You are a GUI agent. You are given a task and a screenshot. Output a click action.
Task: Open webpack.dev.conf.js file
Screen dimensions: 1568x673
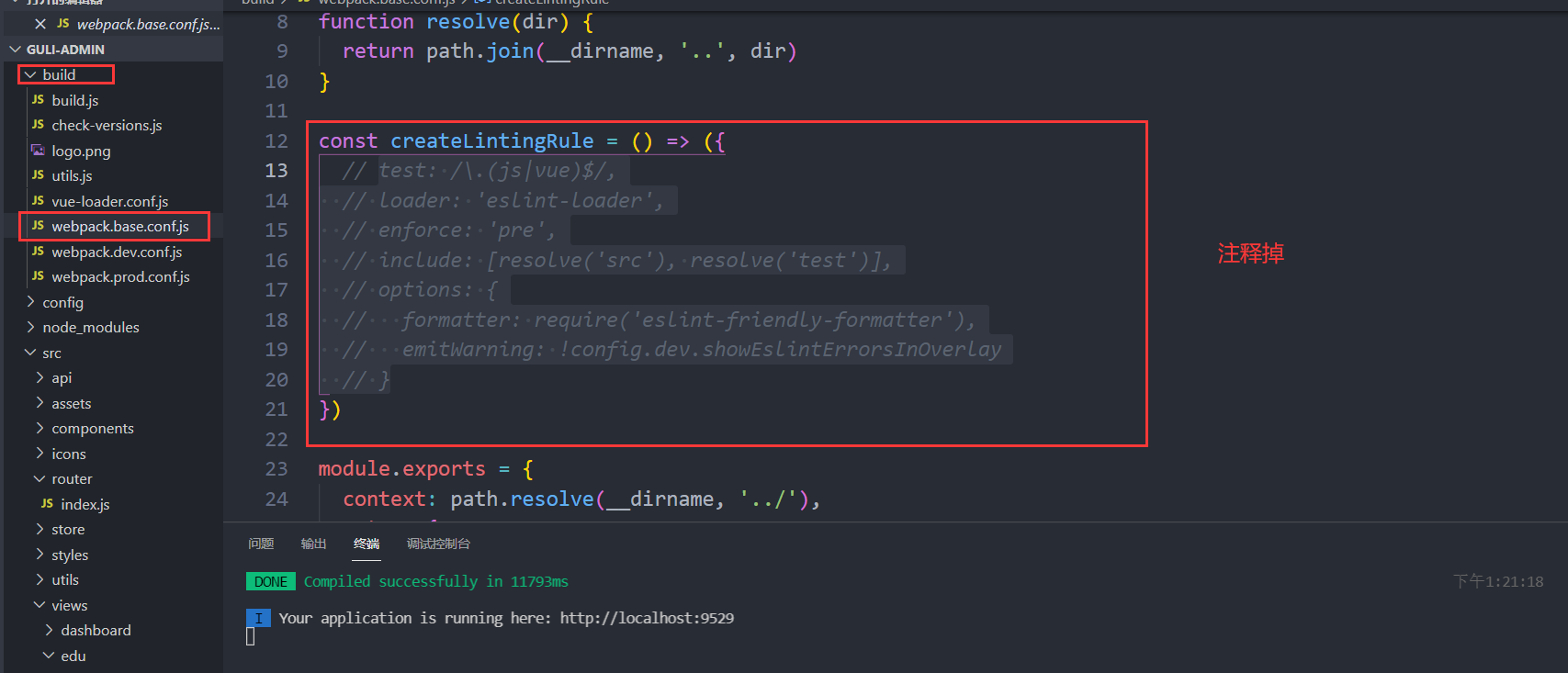(x=117, y=252)
